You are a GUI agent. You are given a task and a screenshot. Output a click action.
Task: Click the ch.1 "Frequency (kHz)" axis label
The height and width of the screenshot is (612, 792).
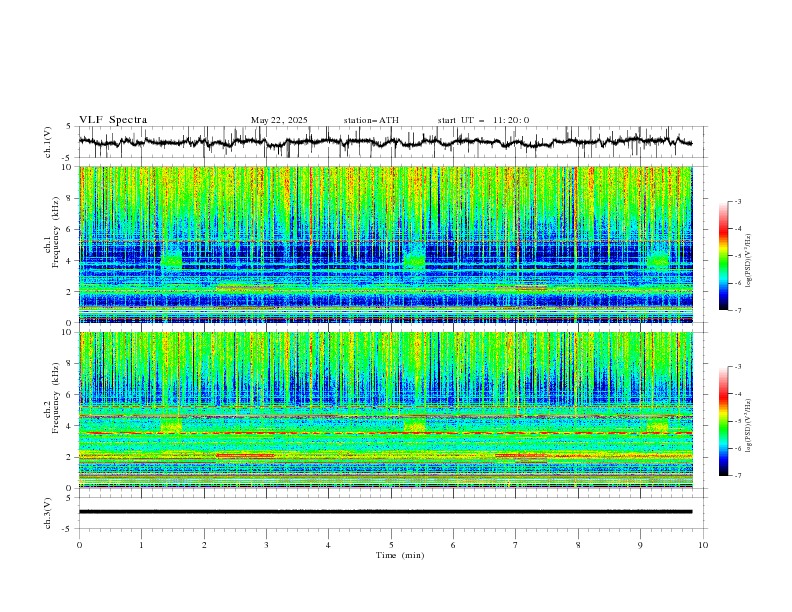(55, 232)
